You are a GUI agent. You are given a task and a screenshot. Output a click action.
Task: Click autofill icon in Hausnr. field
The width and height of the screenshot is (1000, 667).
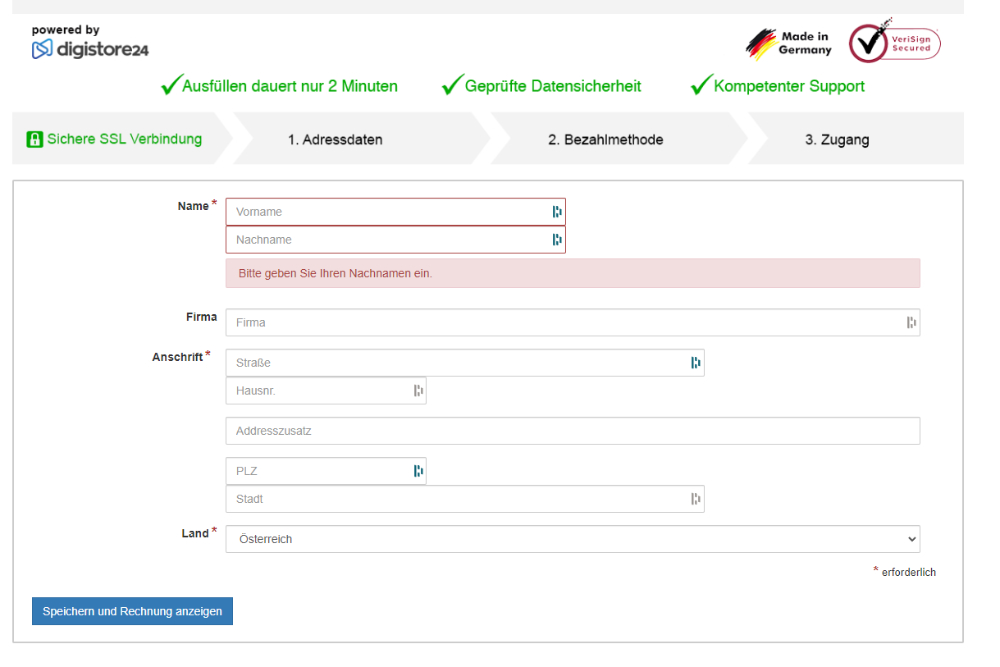[x=418, y=391]
